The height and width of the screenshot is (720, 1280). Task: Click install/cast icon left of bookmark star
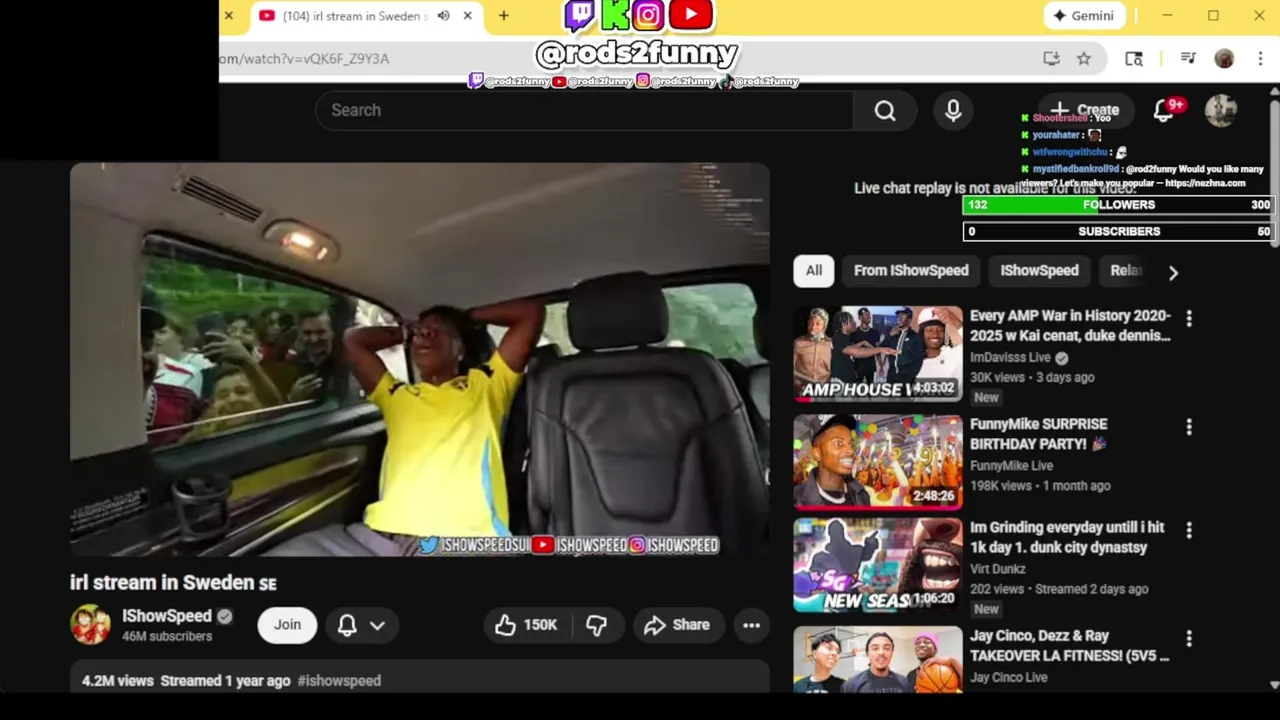pyautogui.click(x=1051, y=59)
